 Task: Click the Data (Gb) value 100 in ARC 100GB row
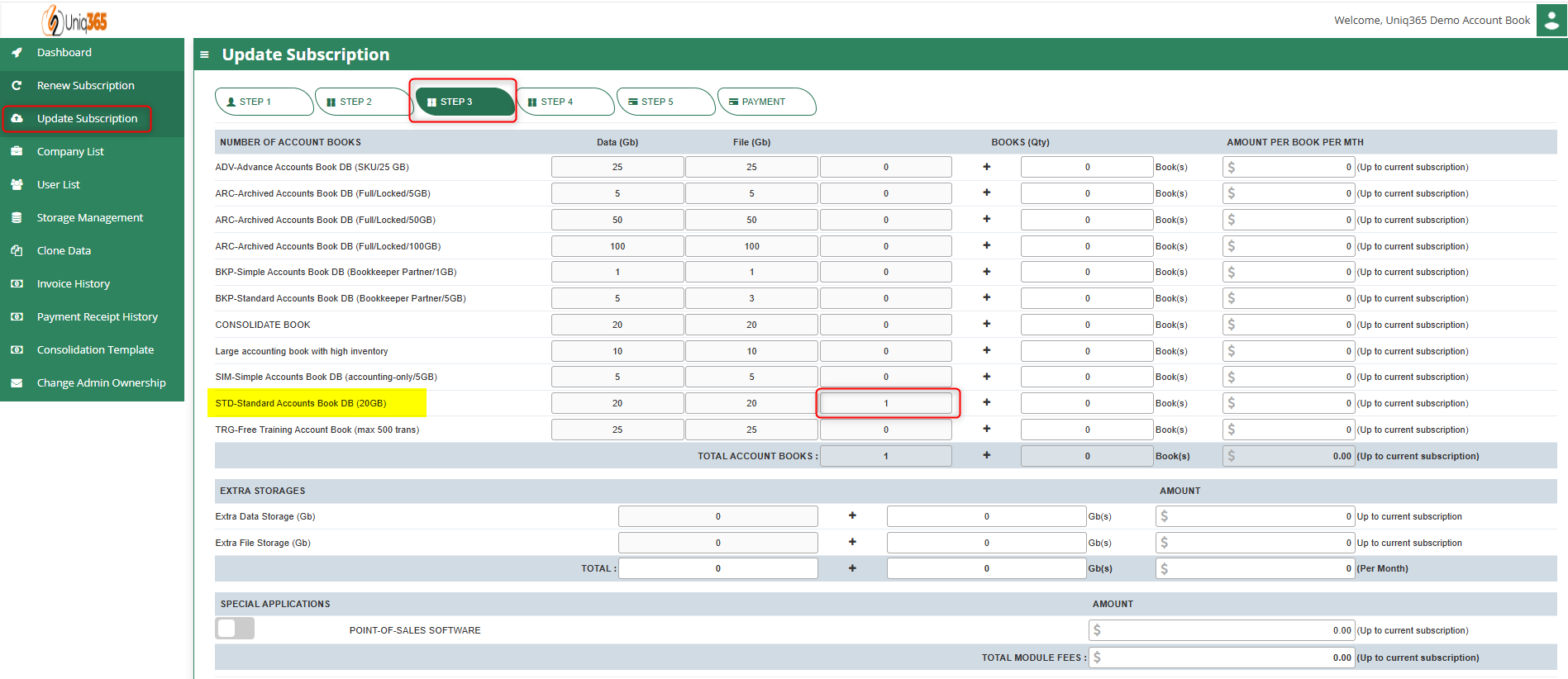click(x=617, y=246)
